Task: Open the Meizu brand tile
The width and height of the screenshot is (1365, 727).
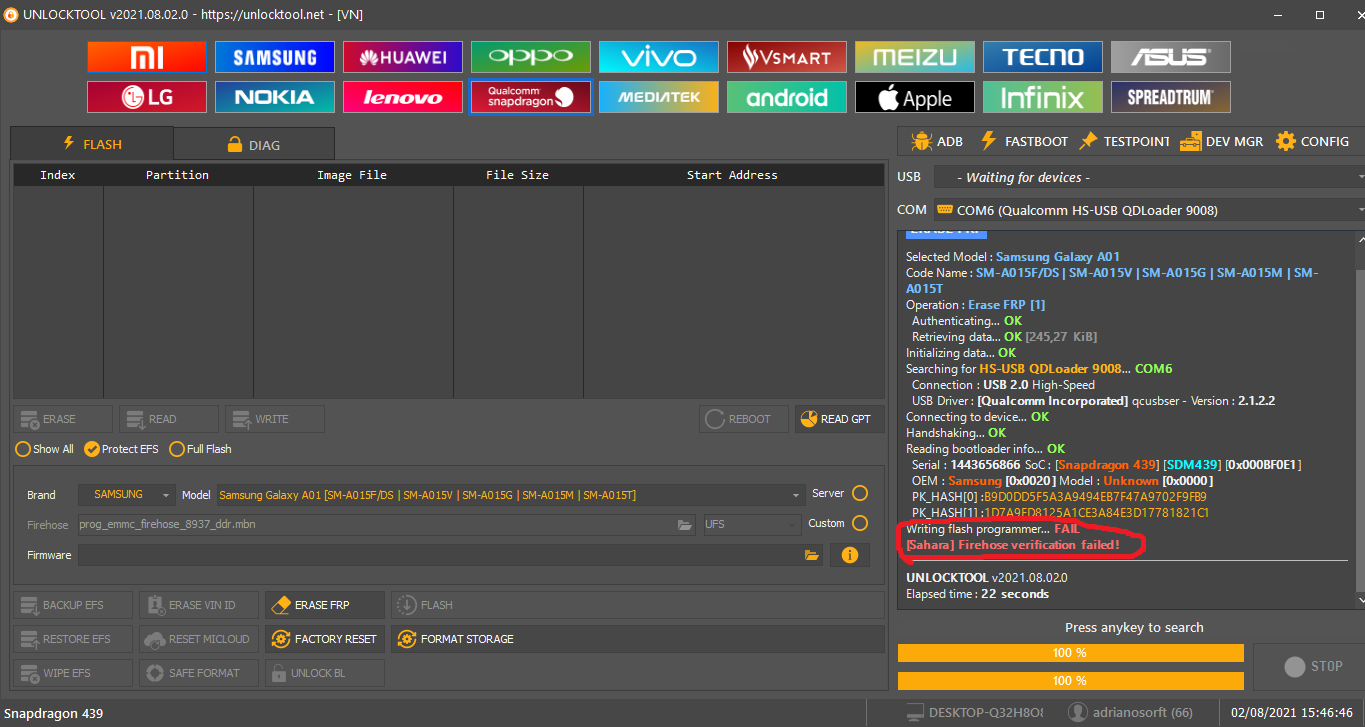Action: pyautogui.click(x=915, y=57)
